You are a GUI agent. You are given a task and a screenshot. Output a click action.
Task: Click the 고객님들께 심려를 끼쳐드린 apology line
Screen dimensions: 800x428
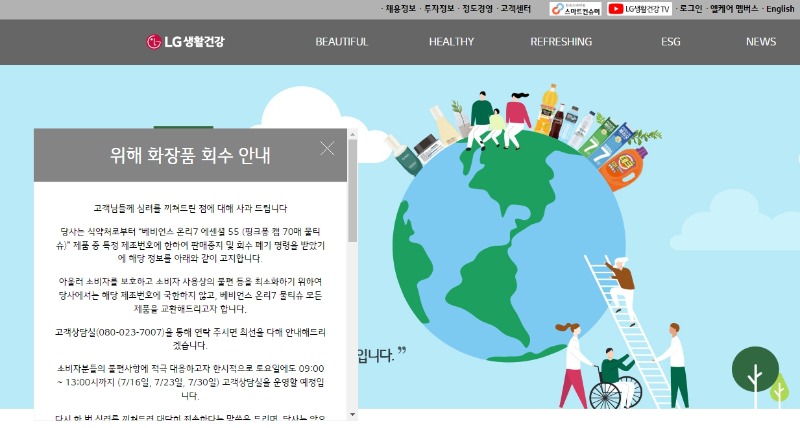tap(190, 208)
